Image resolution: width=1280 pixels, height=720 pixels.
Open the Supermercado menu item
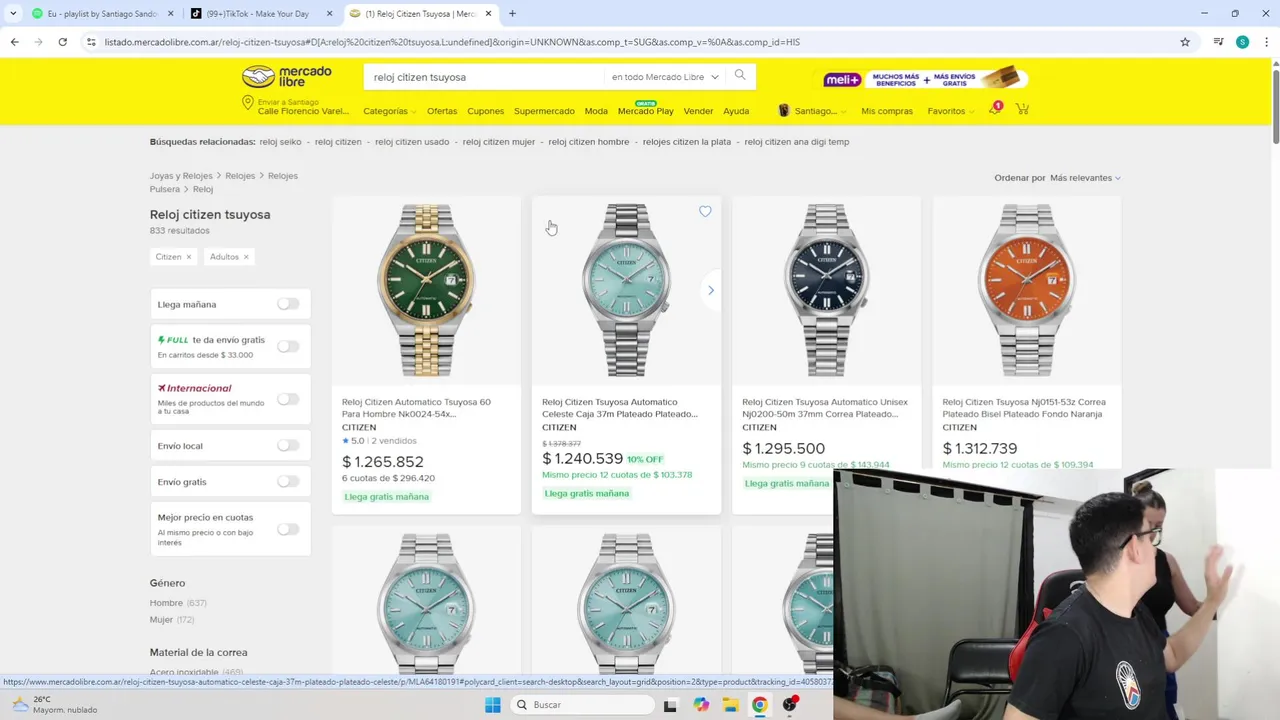(x=544, y=111)
